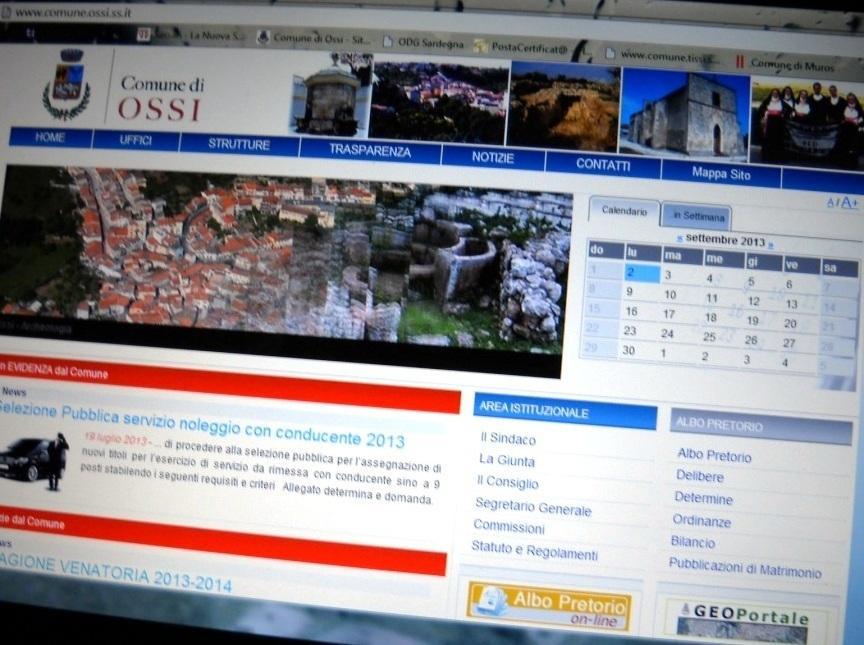Open the Il Consiglio link
This screenshot has height=645, width=864.
click(508, 482)
